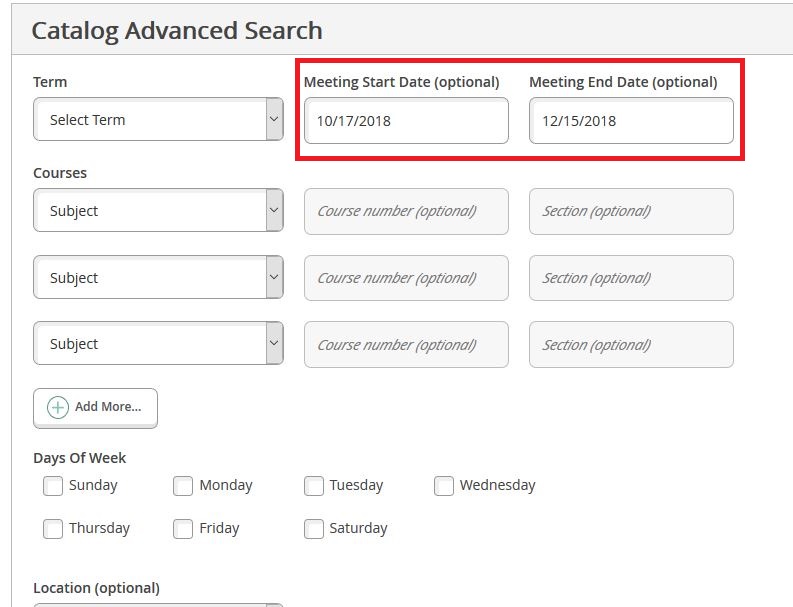This screenshot has height=607, width=793.
Task: Expand the first Subject dropdown
Action: coord(158,211)
